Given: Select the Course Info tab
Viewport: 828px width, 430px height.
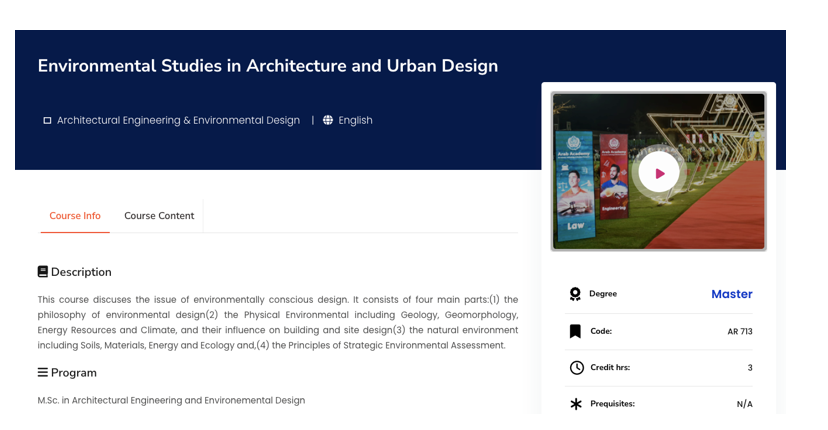Looking at the screenshot, I should tap(75, 216).
